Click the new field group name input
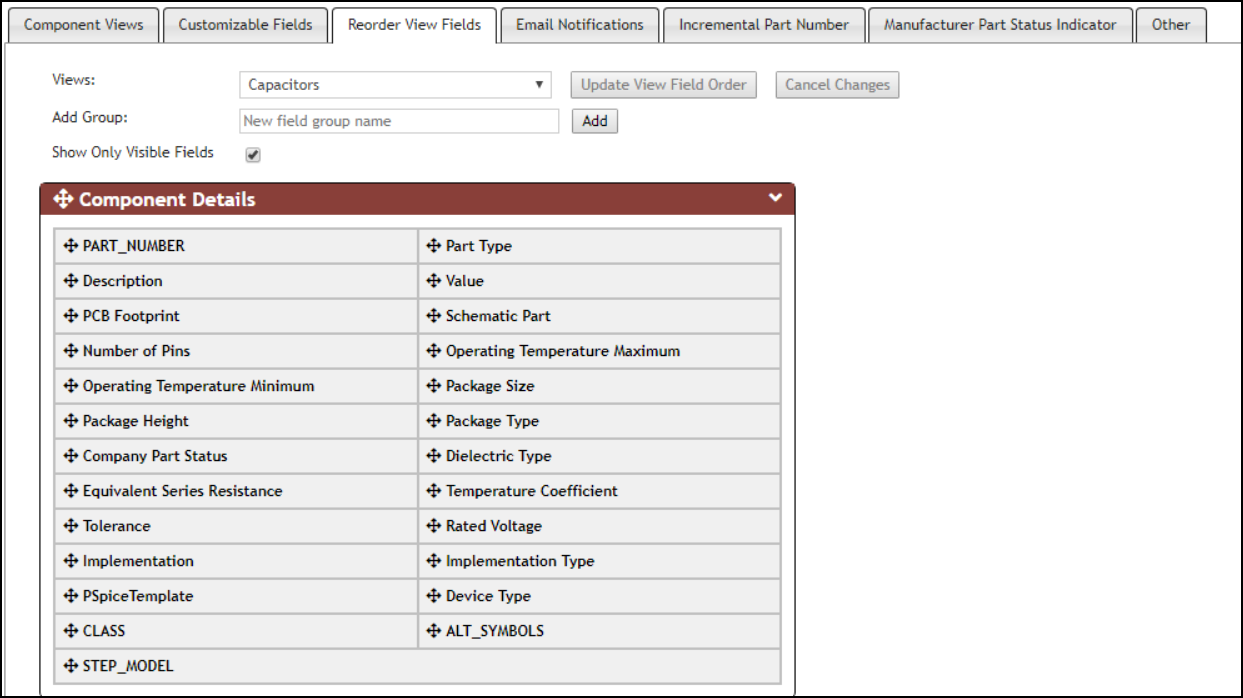Image resolution: width=1243 pixels, height=698 pixels. point(398,121)
